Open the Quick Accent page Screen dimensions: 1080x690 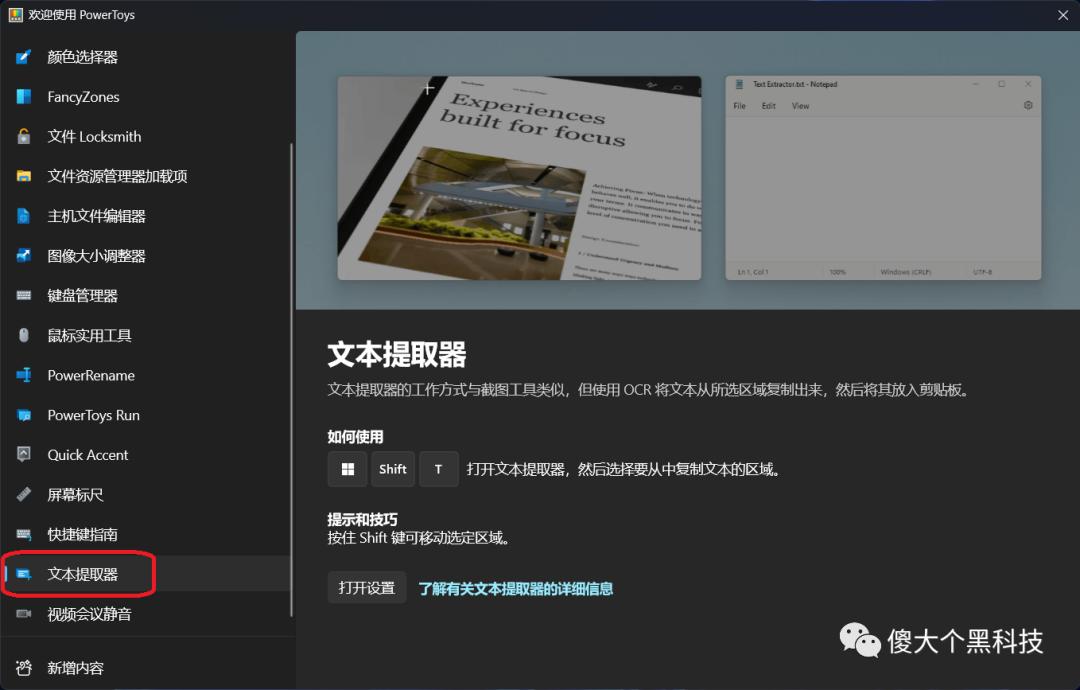point(85,455)
